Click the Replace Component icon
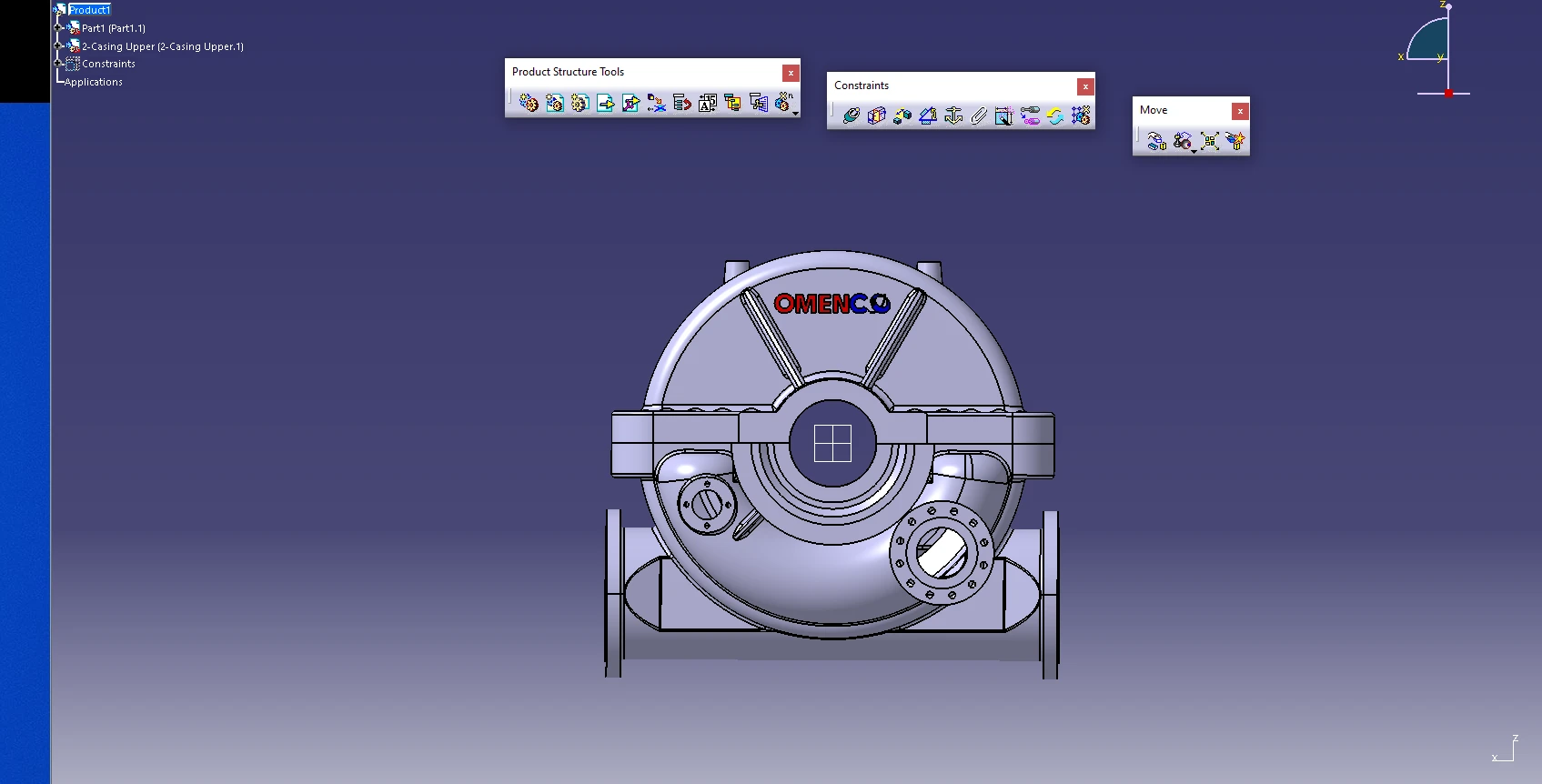This screenshot has width=1542, height=784. tap(656, 104)
